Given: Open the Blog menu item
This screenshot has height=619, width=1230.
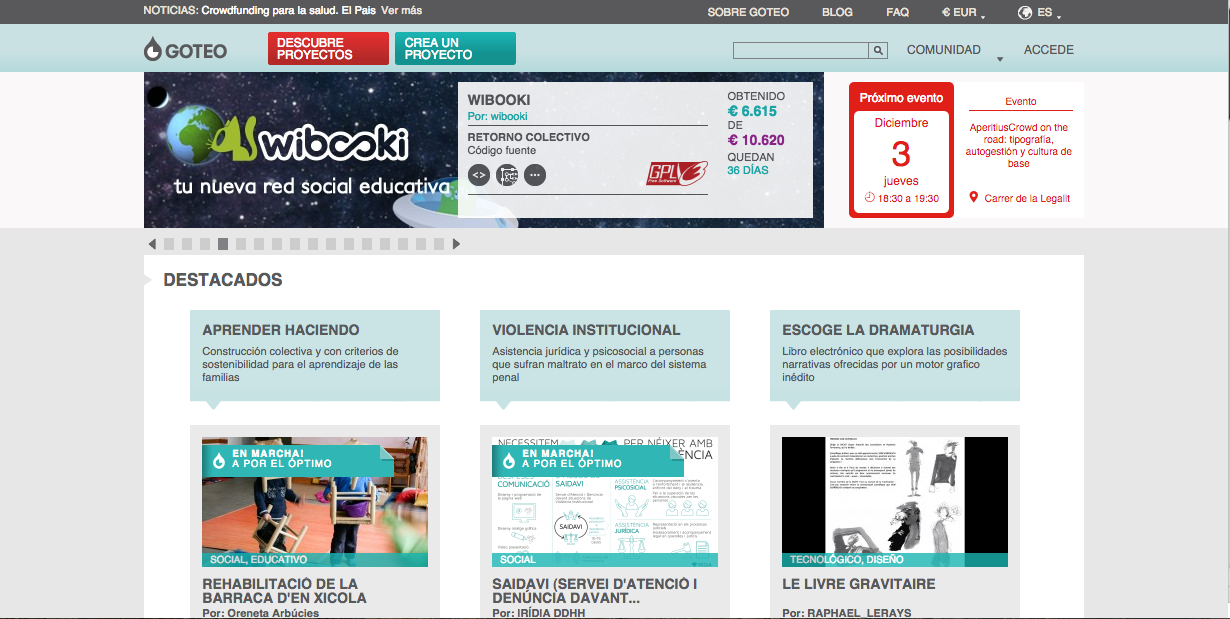Looking at the screenshot, I should [837, 13].
